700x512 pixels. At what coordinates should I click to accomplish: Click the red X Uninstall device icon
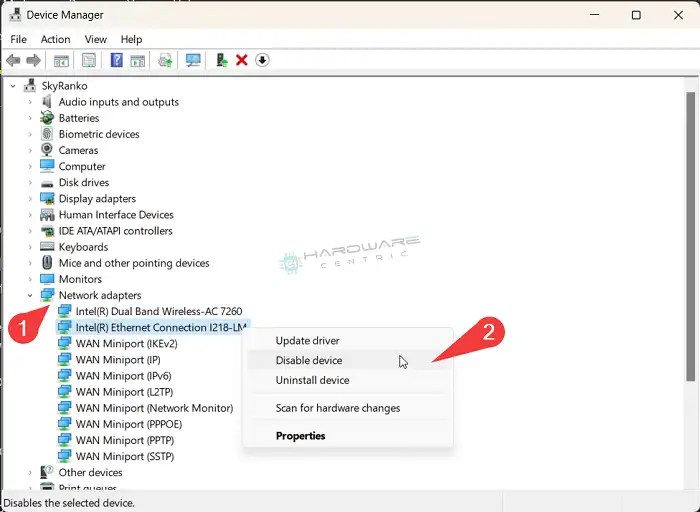tap(242, 60)
